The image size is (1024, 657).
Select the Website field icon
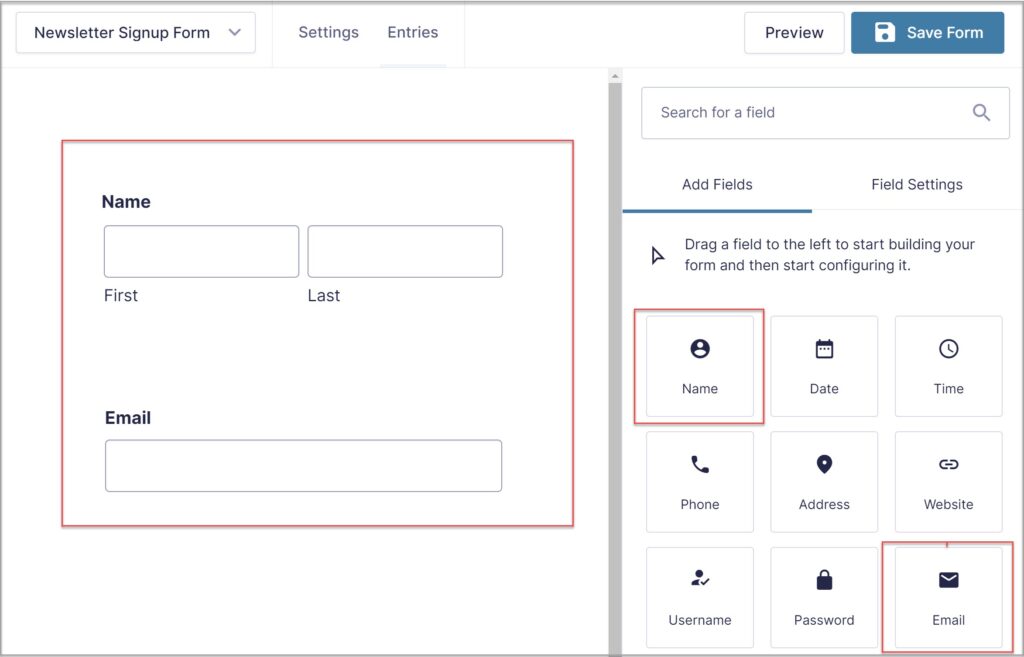point(948,481)
